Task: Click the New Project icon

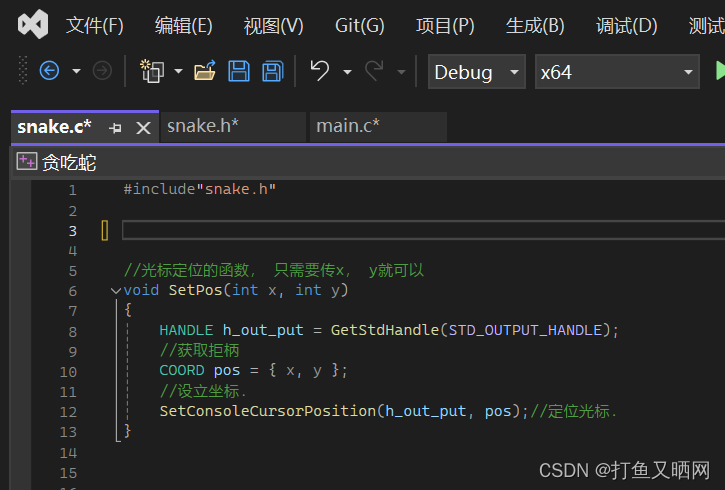Action: 152,71
